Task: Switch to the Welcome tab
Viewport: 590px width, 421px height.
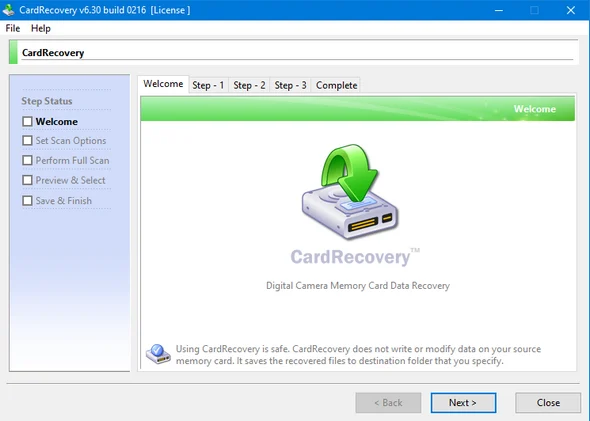Action: click(x=163, y=84)
